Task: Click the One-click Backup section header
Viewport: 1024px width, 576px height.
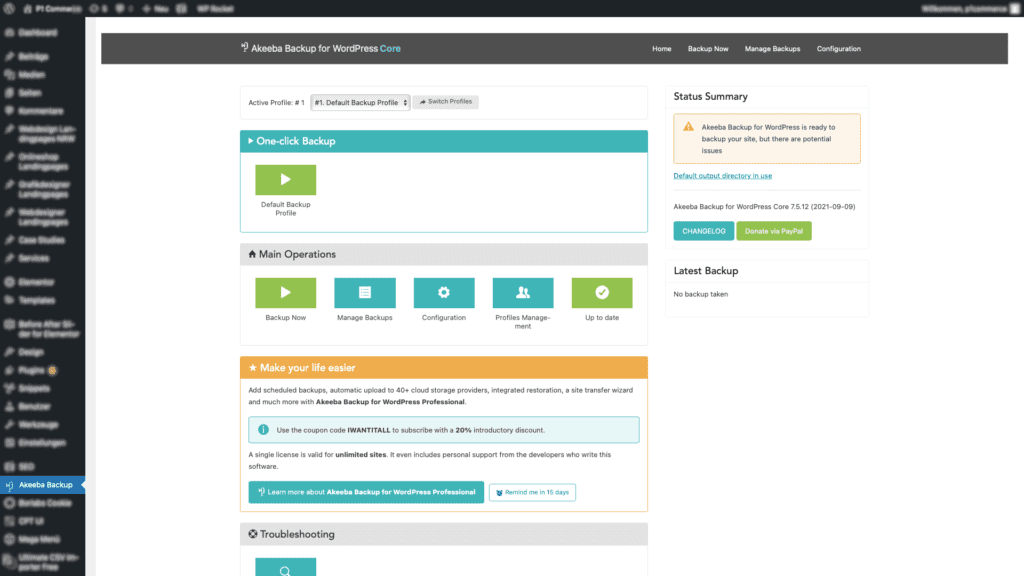Action: 443,141
